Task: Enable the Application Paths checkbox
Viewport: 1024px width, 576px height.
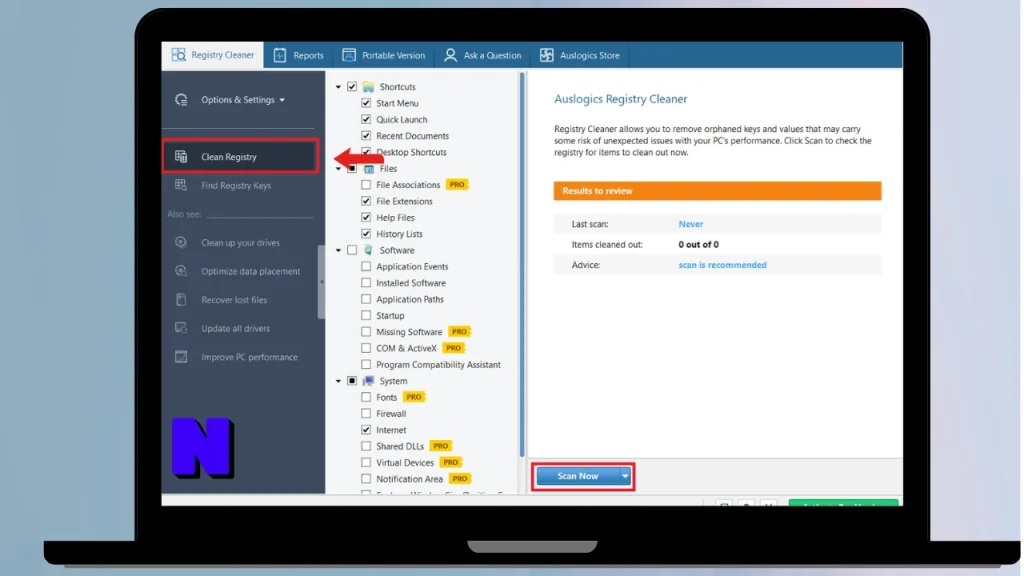Action: [x=366, y=299]
